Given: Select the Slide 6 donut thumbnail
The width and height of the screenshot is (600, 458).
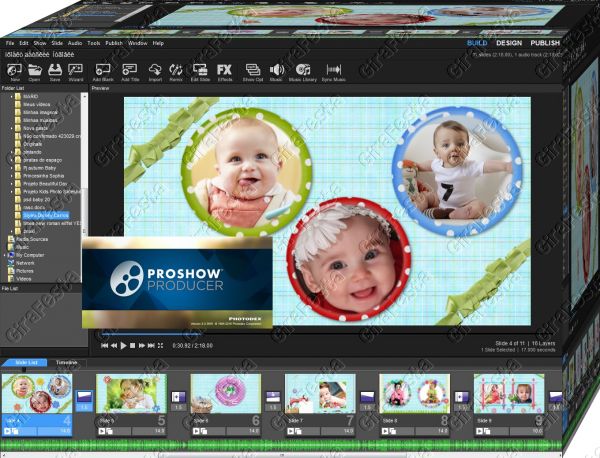Looking at the screenshot, I should click(x=226, y=394).
